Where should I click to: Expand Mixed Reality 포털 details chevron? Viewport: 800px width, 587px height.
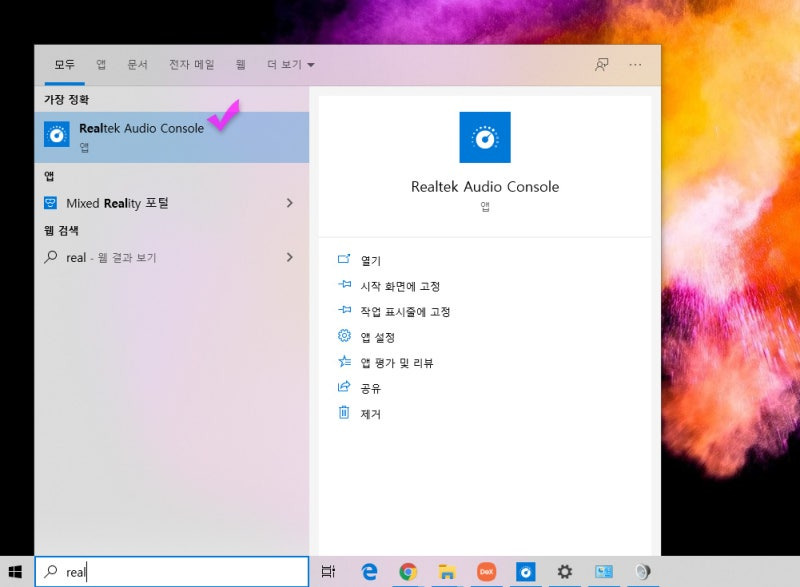290,203
